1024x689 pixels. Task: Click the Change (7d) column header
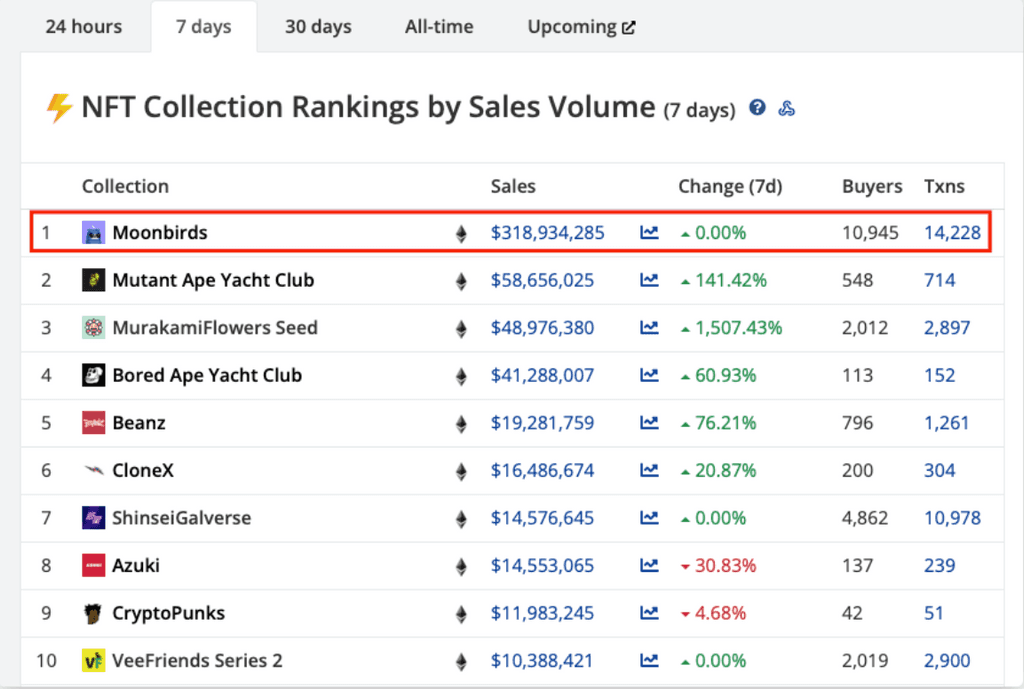(730, 187)
